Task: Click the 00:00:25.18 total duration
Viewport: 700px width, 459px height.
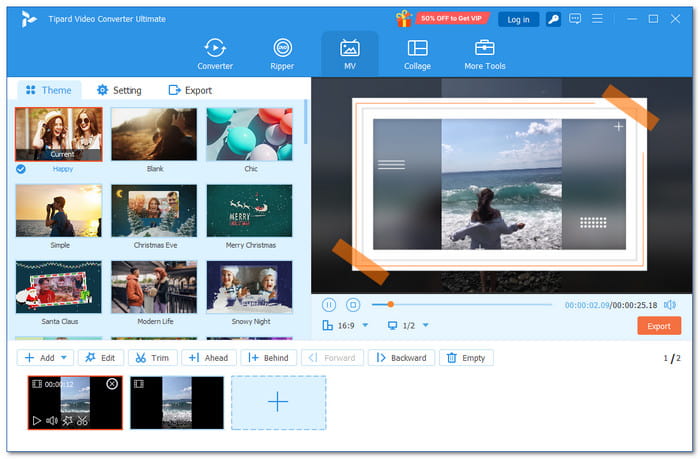Action: [x=635, y=305]
